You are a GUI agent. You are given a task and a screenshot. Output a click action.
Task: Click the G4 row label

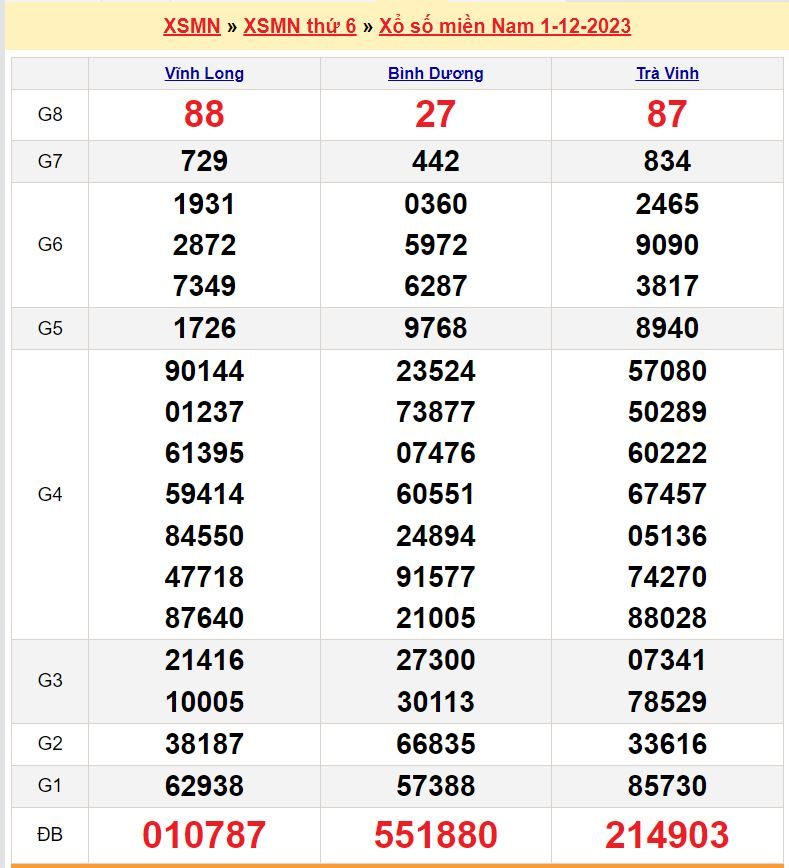tap(50, 494)
